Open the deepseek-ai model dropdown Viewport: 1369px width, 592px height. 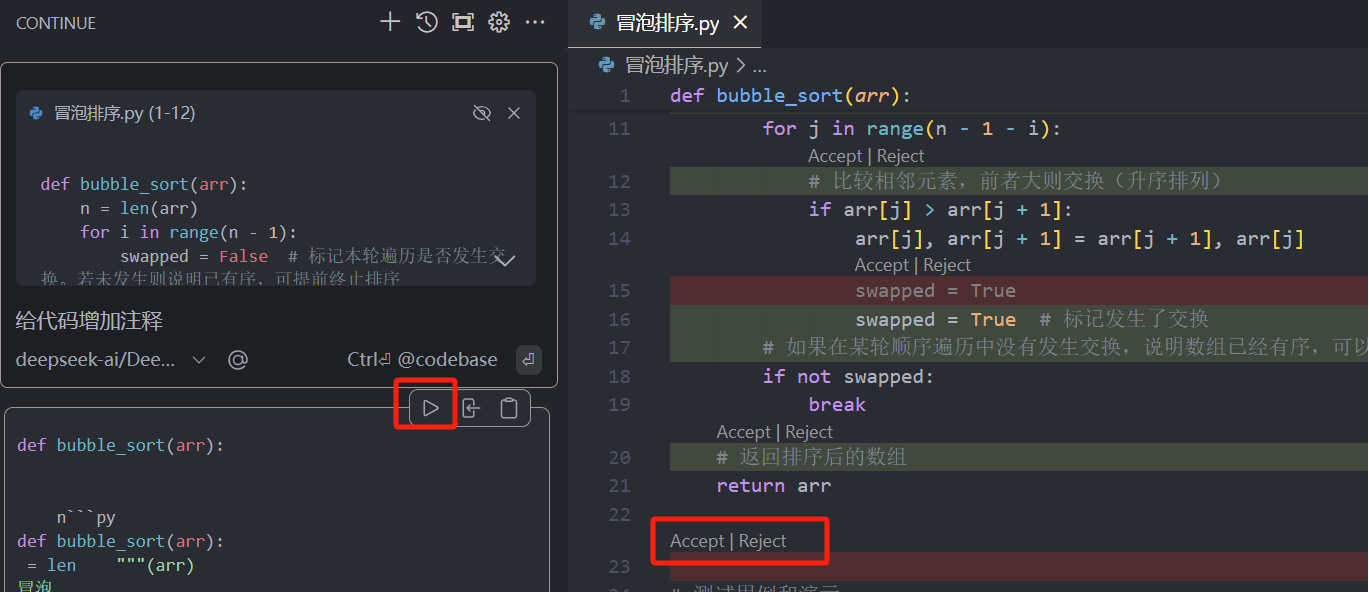(111, 359)
